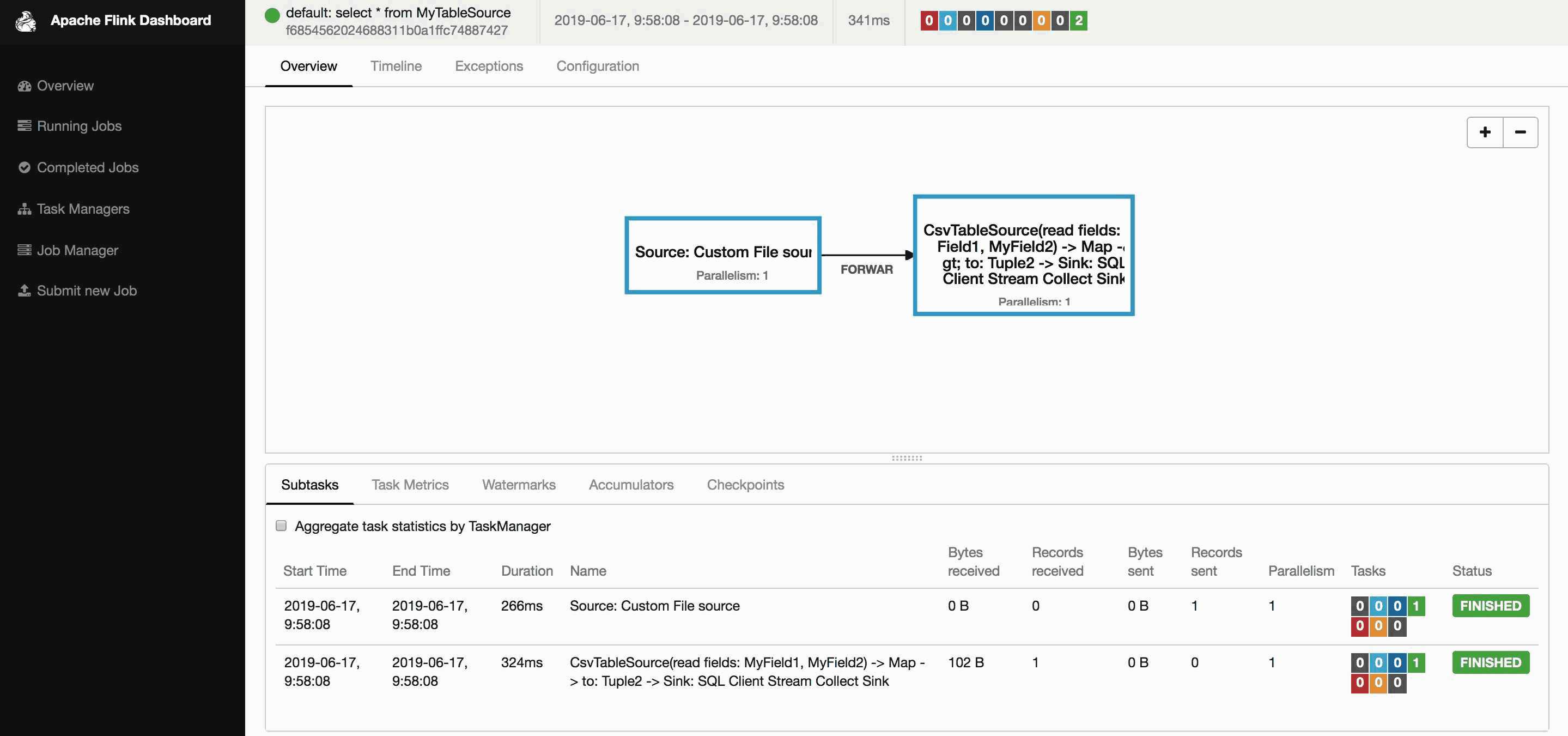Click the End Time column header
The height and width of the screenshot is (736, 1568).
(421, 571)
